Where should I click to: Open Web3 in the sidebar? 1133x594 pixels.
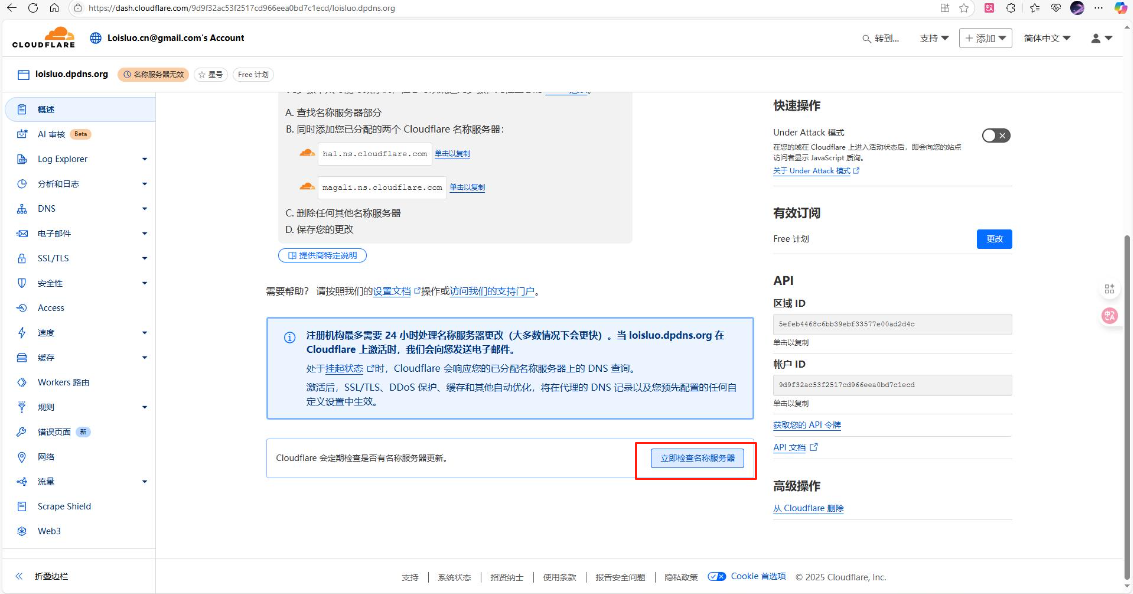click(x=49, y=531)
